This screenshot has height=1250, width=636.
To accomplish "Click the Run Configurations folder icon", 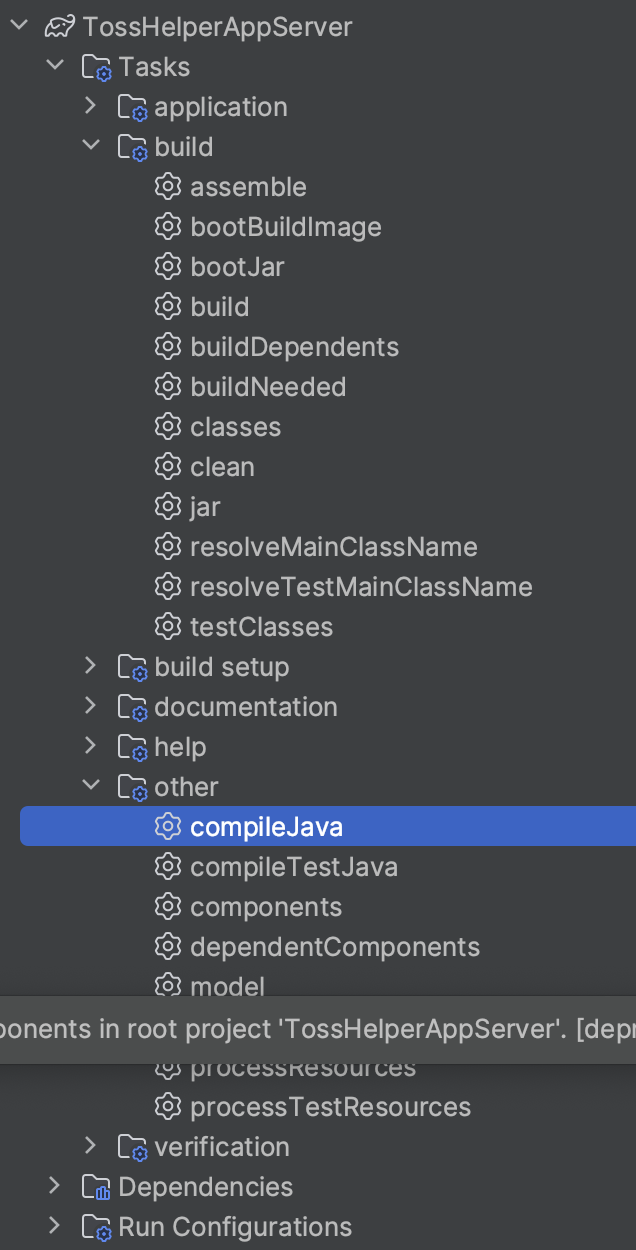I will point(96,1228).
